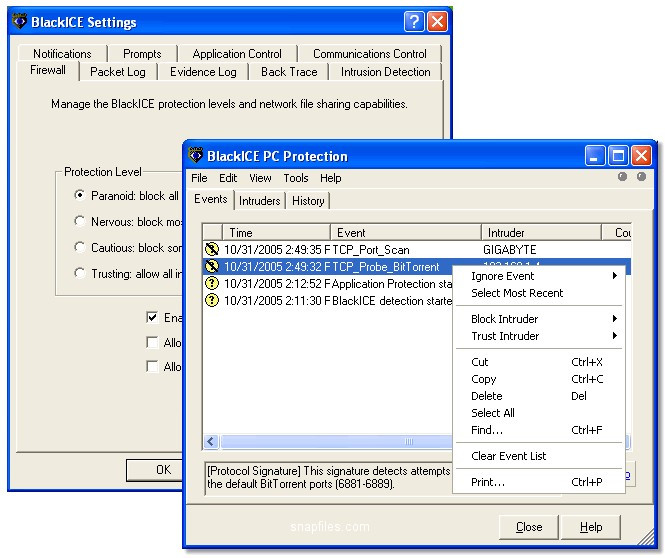Open the File menu

(x=199, y=178)
